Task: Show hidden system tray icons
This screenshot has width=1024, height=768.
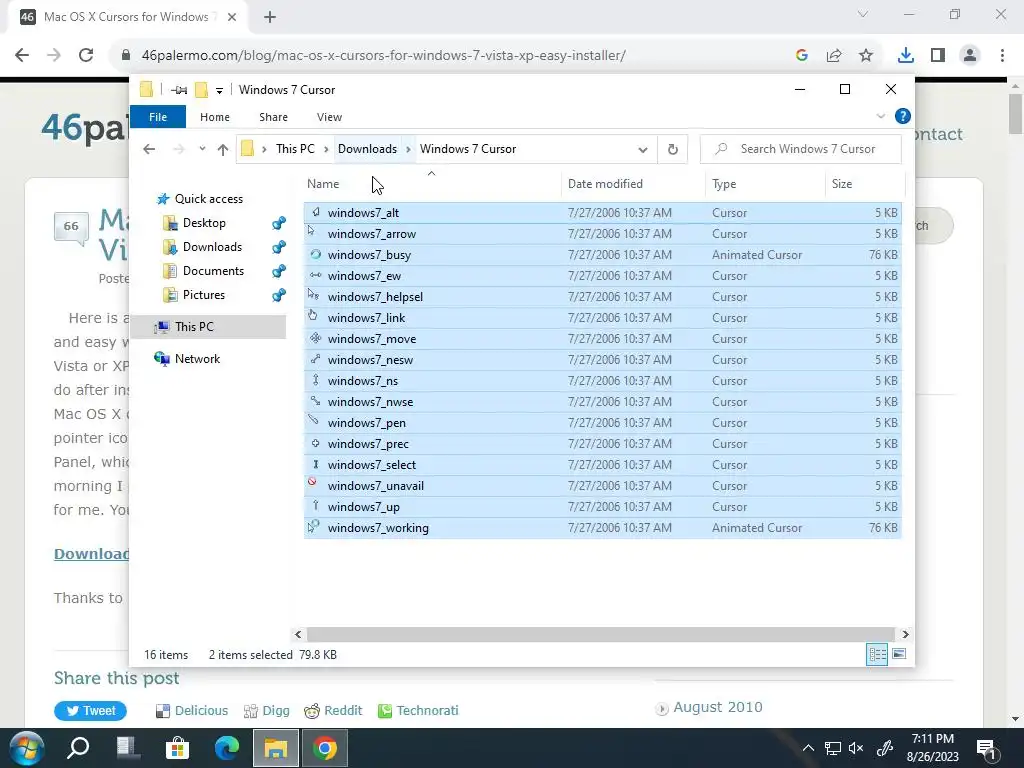Action: click(808, 748)
